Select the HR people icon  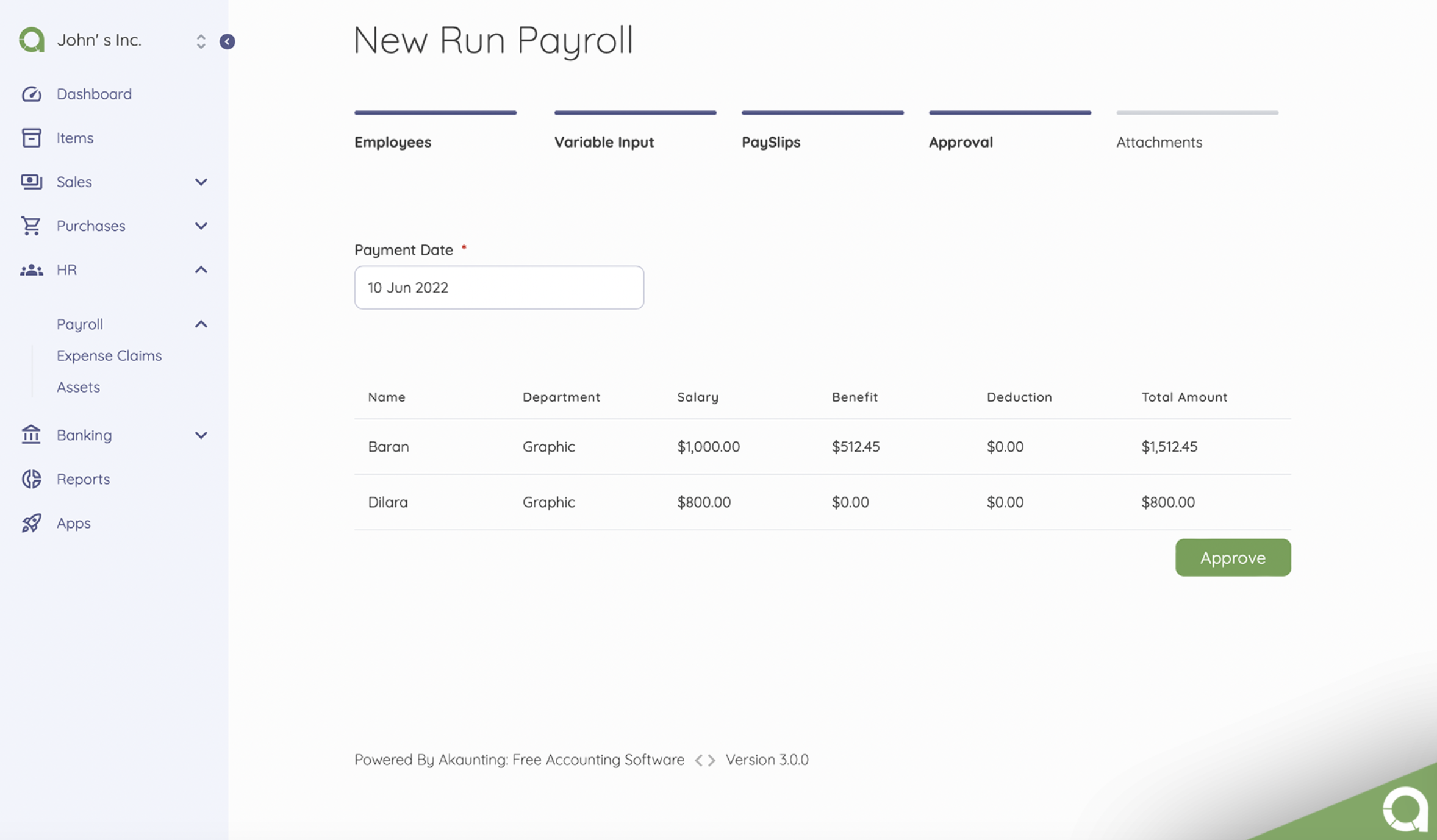pos(31,270)
